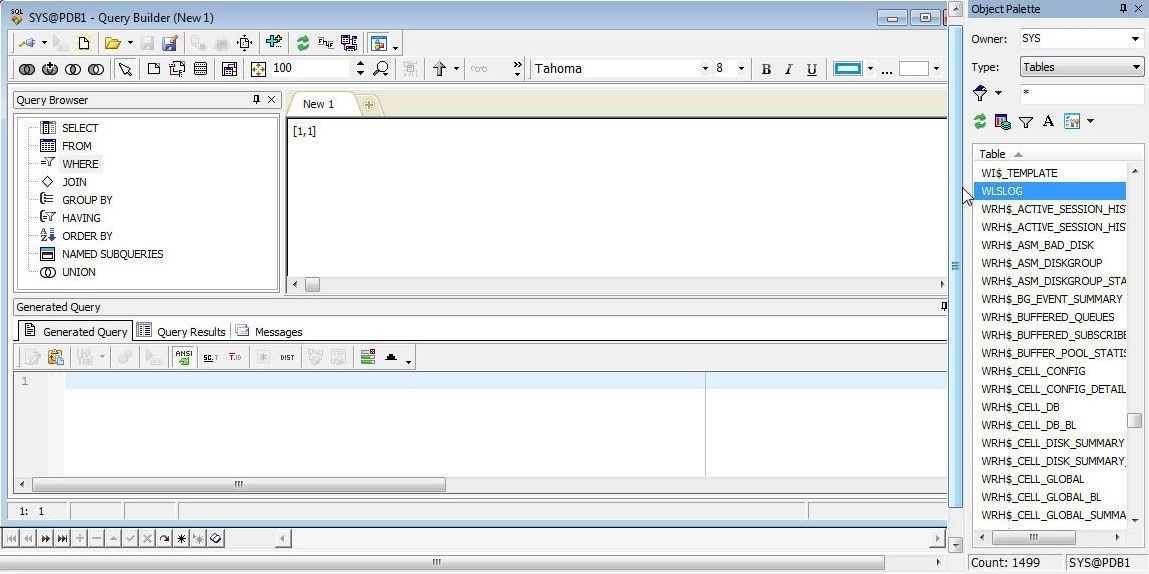Image resolution: width=1149 pixels, height=574 pixels.
Task: Click the fit-to-window arrows icon
Action: click(259, 69)
